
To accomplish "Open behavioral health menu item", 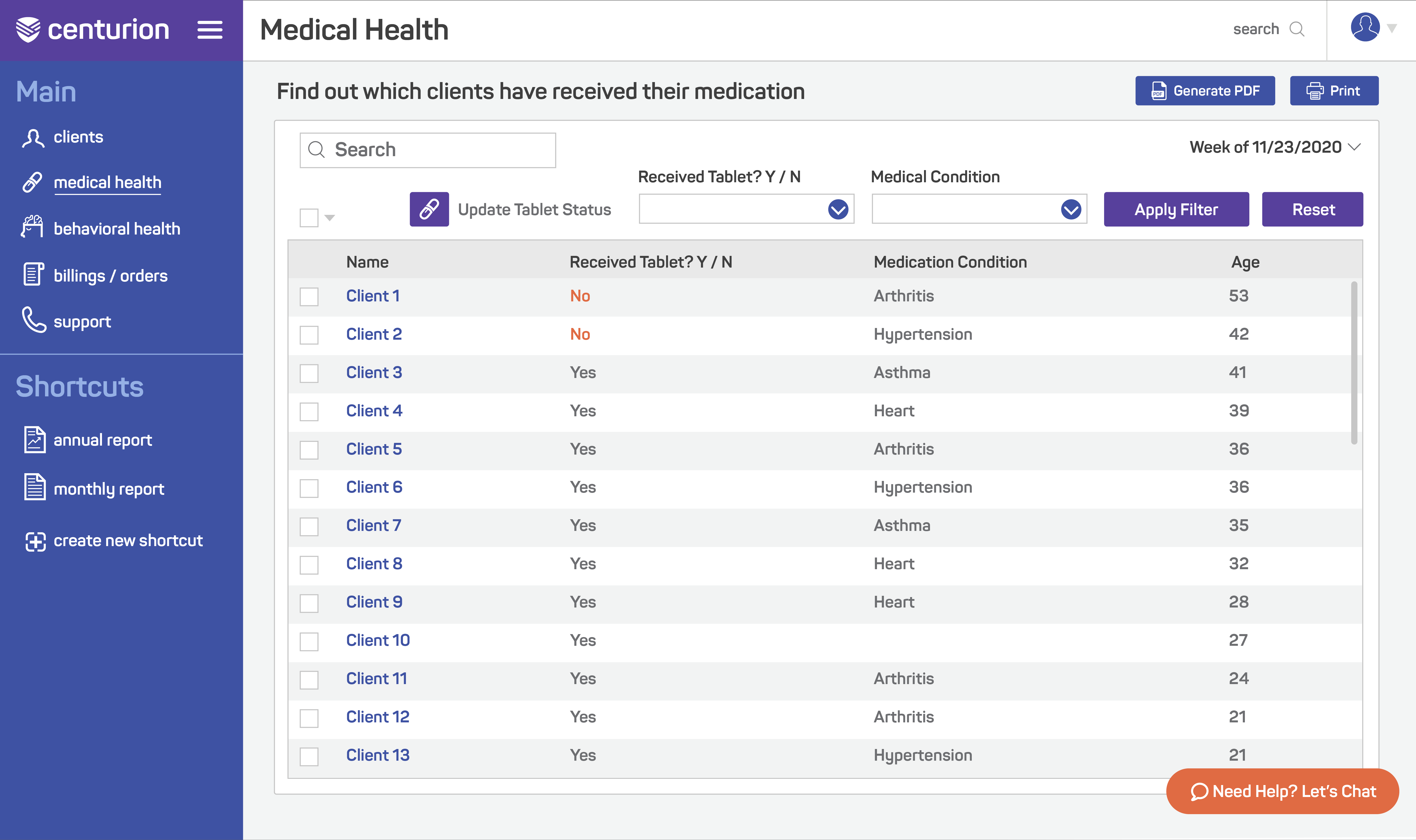I will (117, 229).
